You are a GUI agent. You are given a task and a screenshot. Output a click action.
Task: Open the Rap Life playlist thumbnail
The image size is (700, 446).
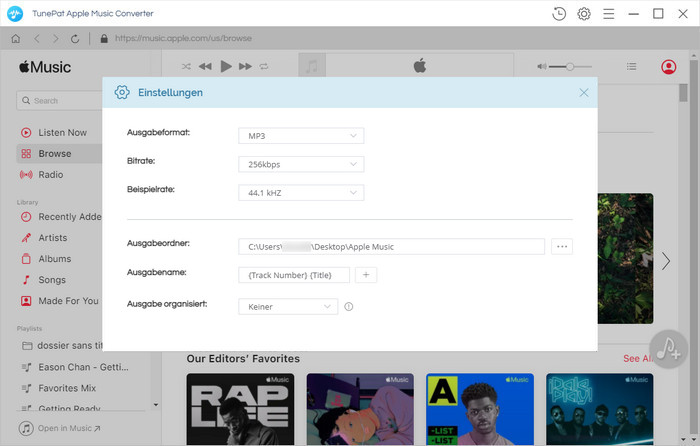[240, 409]
